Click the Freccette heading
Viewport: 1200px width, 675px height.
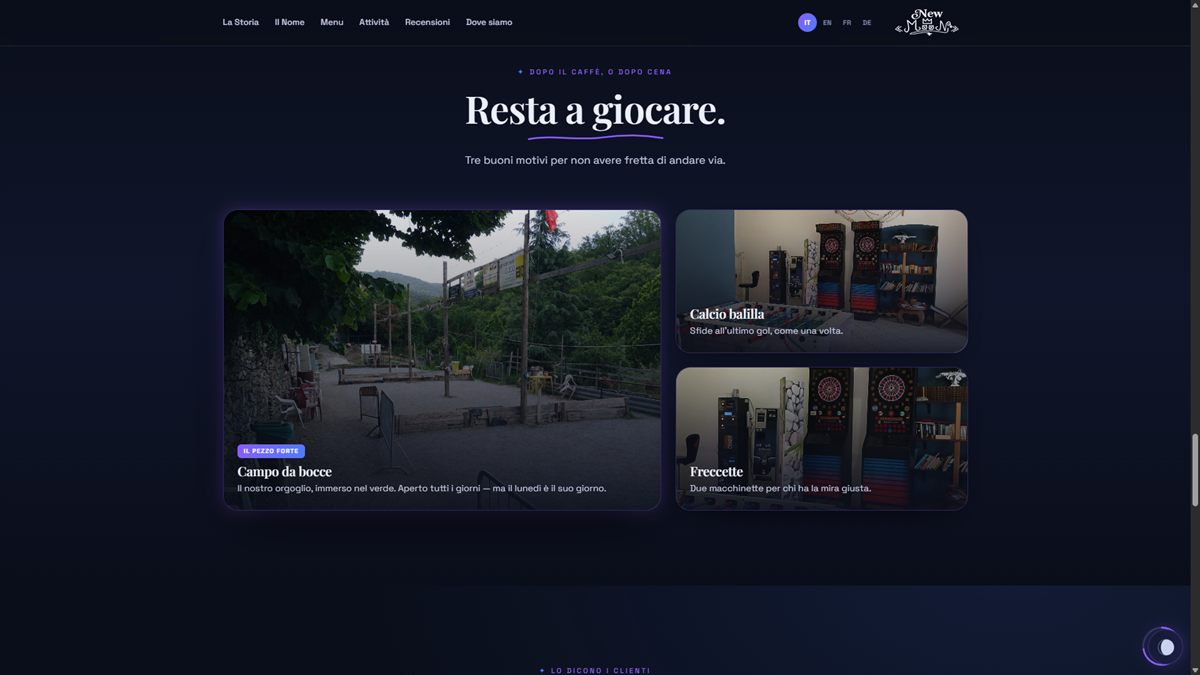(716, 471)
